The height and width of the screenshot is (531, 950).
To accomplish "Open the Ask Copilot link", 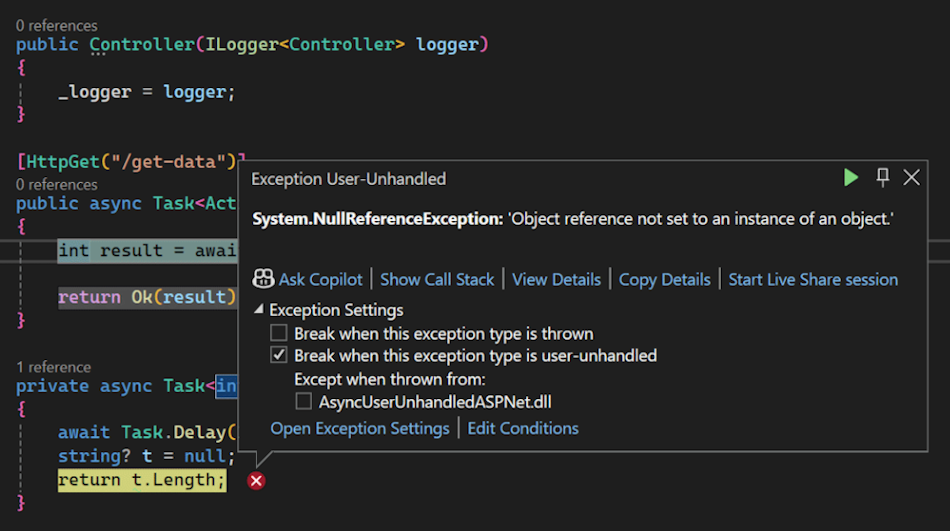I will 320,279.
